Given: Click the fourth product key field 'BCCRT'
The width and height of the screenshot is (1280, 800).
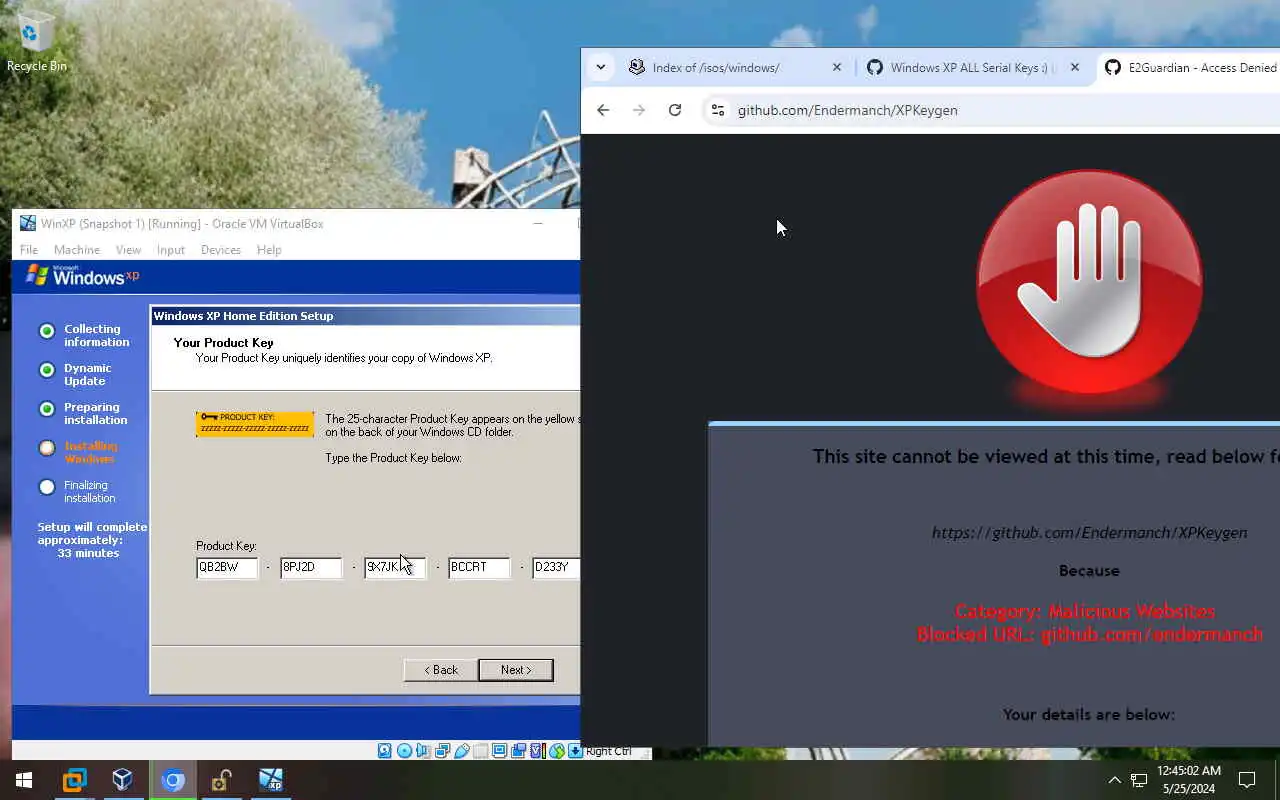Looking at the screenshot, I should [479, 567].
